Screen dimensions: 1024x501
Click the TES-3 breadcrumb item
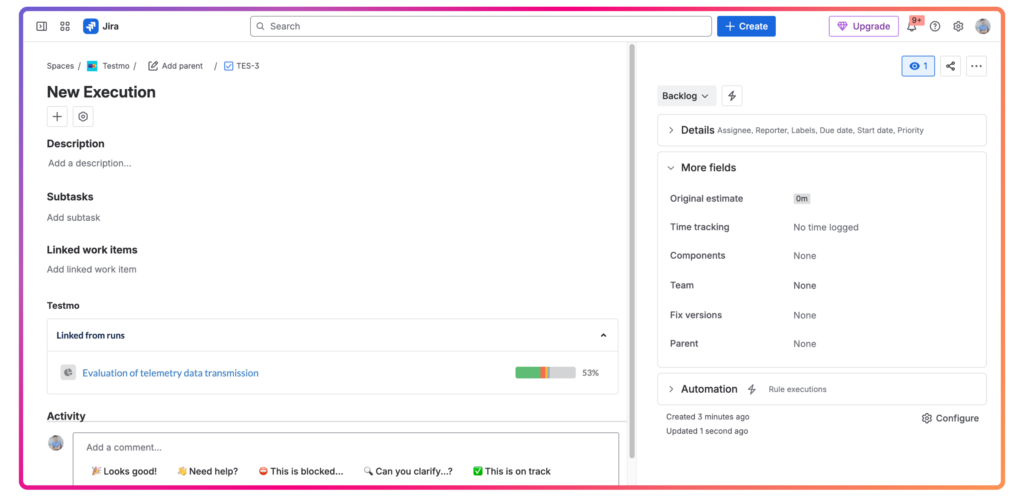[x=247, y=66]
